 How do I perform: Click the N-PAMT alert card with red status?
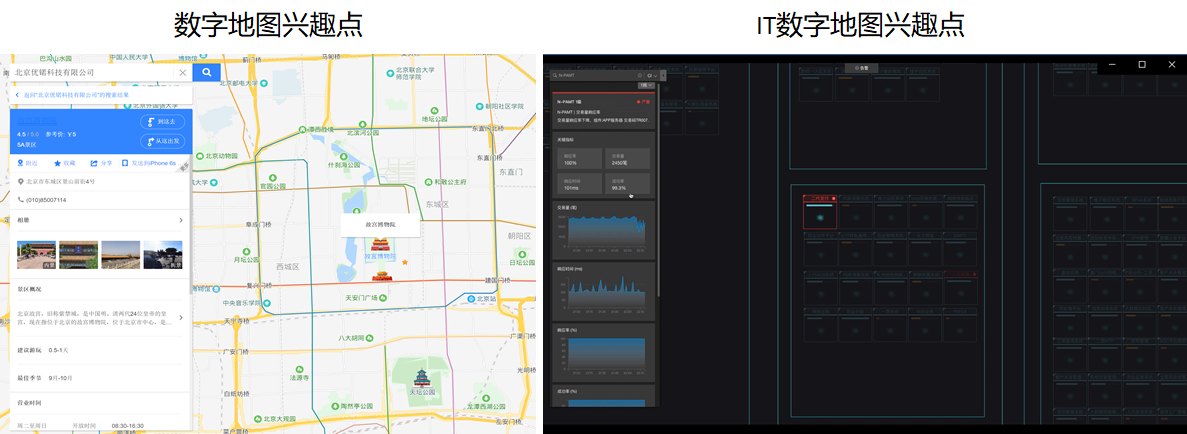603,111
